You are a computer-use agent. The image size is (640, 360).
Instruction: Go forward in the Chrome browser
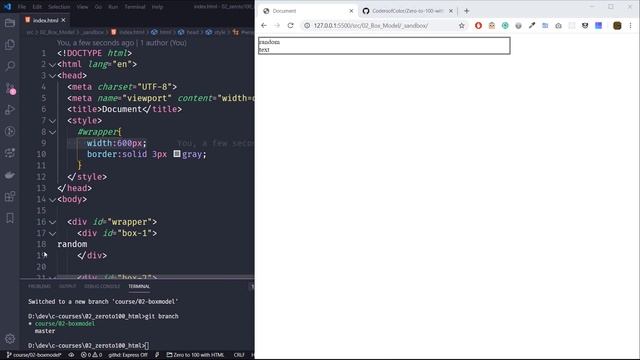coord(277,25)
